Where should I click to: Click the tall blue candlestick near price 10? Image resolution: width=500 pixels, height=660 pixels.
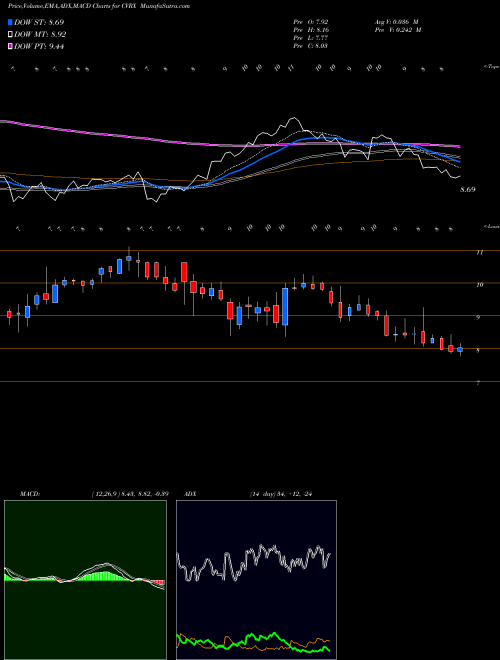(x=285, y=306)
